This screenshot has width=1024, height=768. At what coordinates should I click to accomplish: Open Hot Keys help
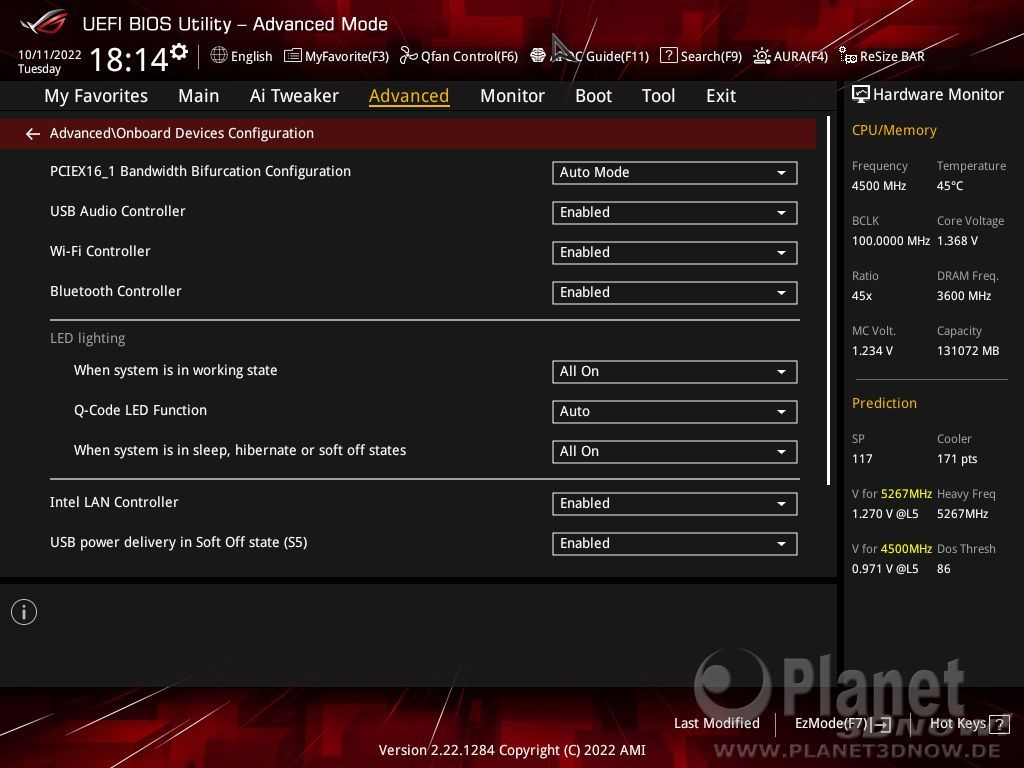click(x=969, y=724)
